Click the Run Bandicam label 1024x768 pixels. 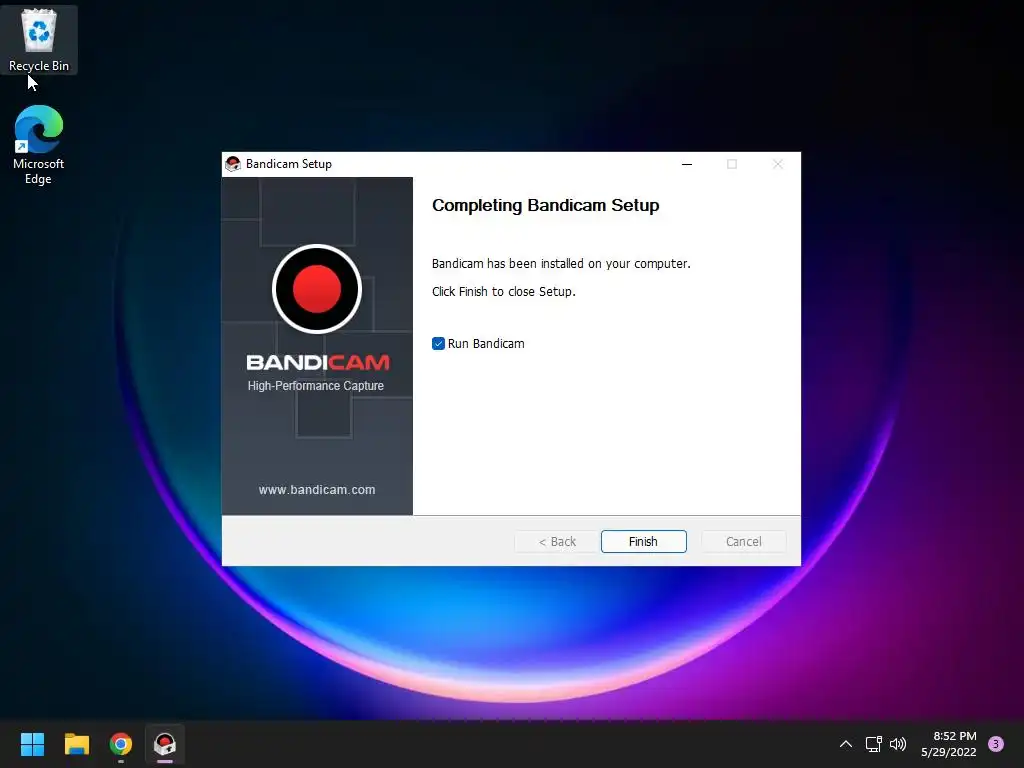tap(486, 344)
